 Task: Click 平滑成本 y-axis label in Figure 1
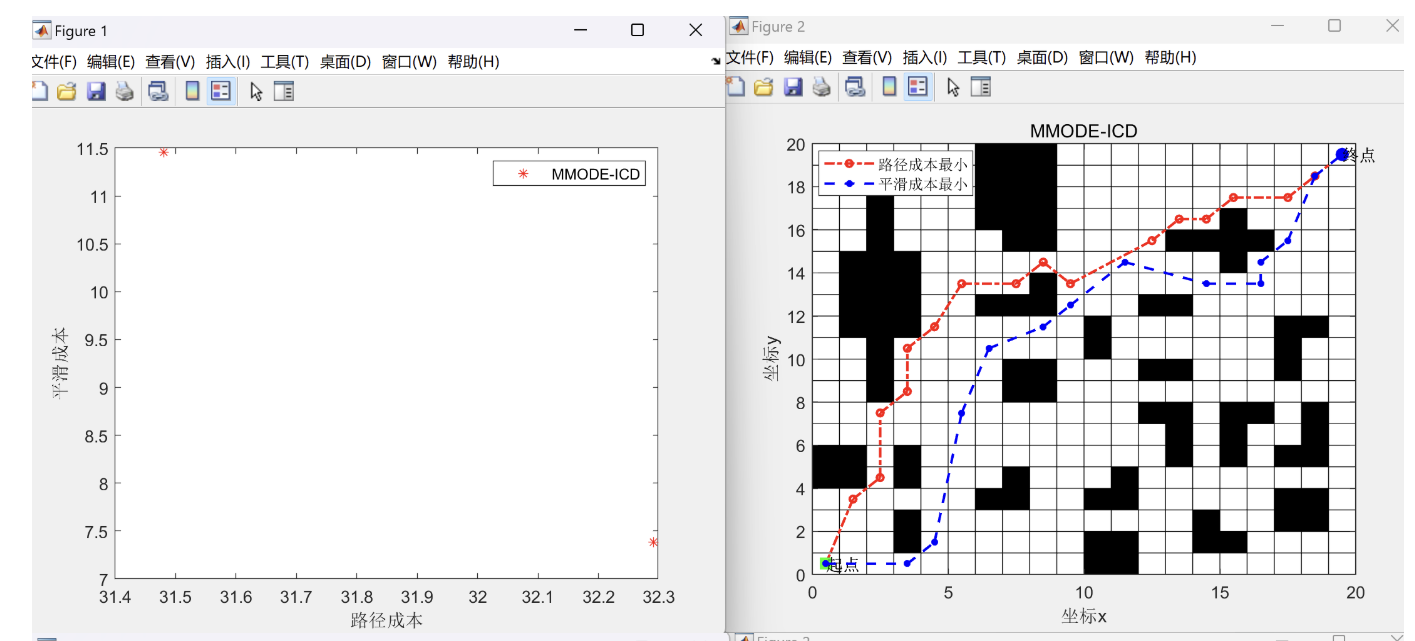tap(61, 362)
